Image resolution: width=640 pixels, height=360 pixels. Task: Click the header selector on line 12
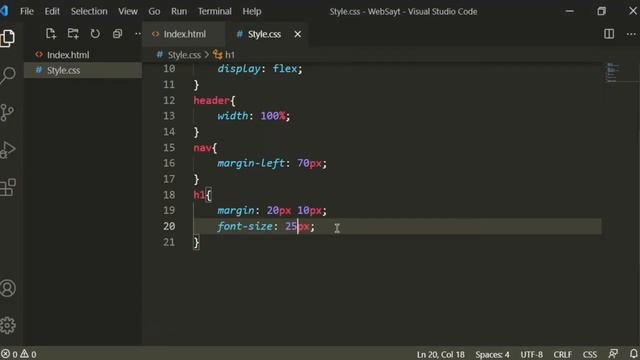[x=211, y=100]
